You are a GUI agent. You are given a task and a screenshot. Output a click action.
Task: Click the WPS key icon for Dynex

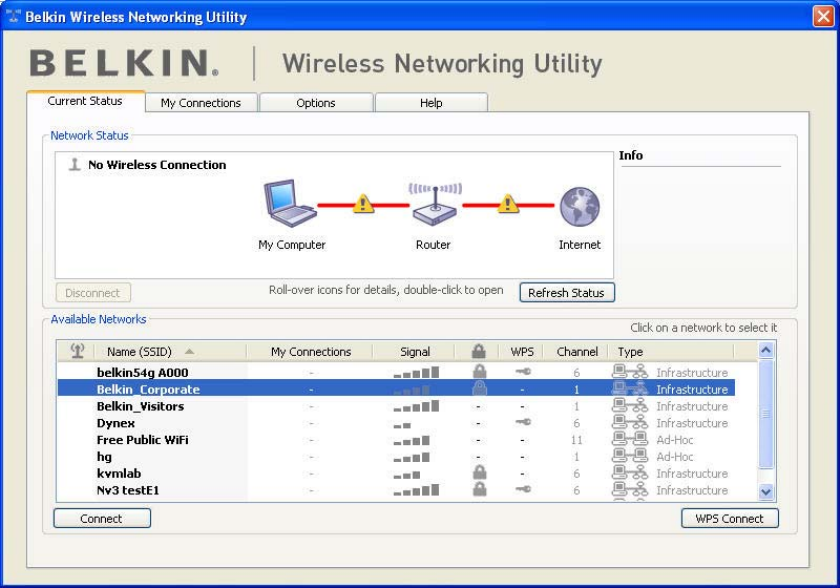[523, 422]
